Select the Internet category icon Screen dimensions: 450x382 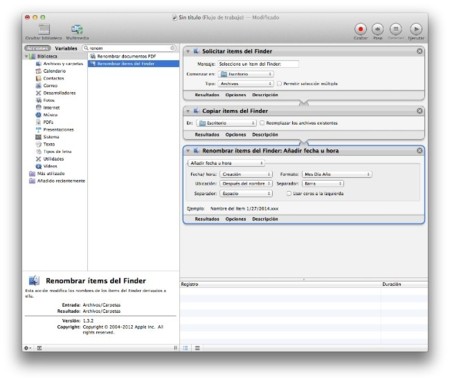(38, 108)
